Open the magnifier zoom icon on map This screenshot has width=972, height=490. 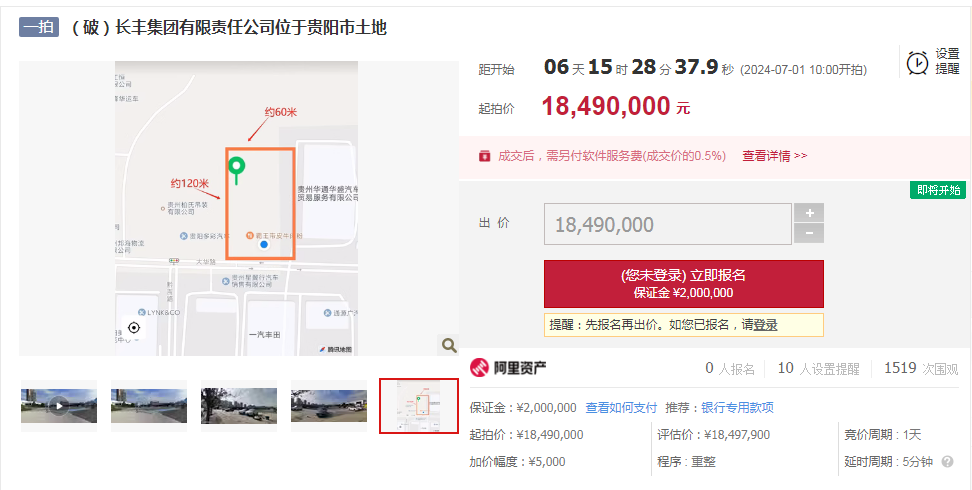pos(448,345)
